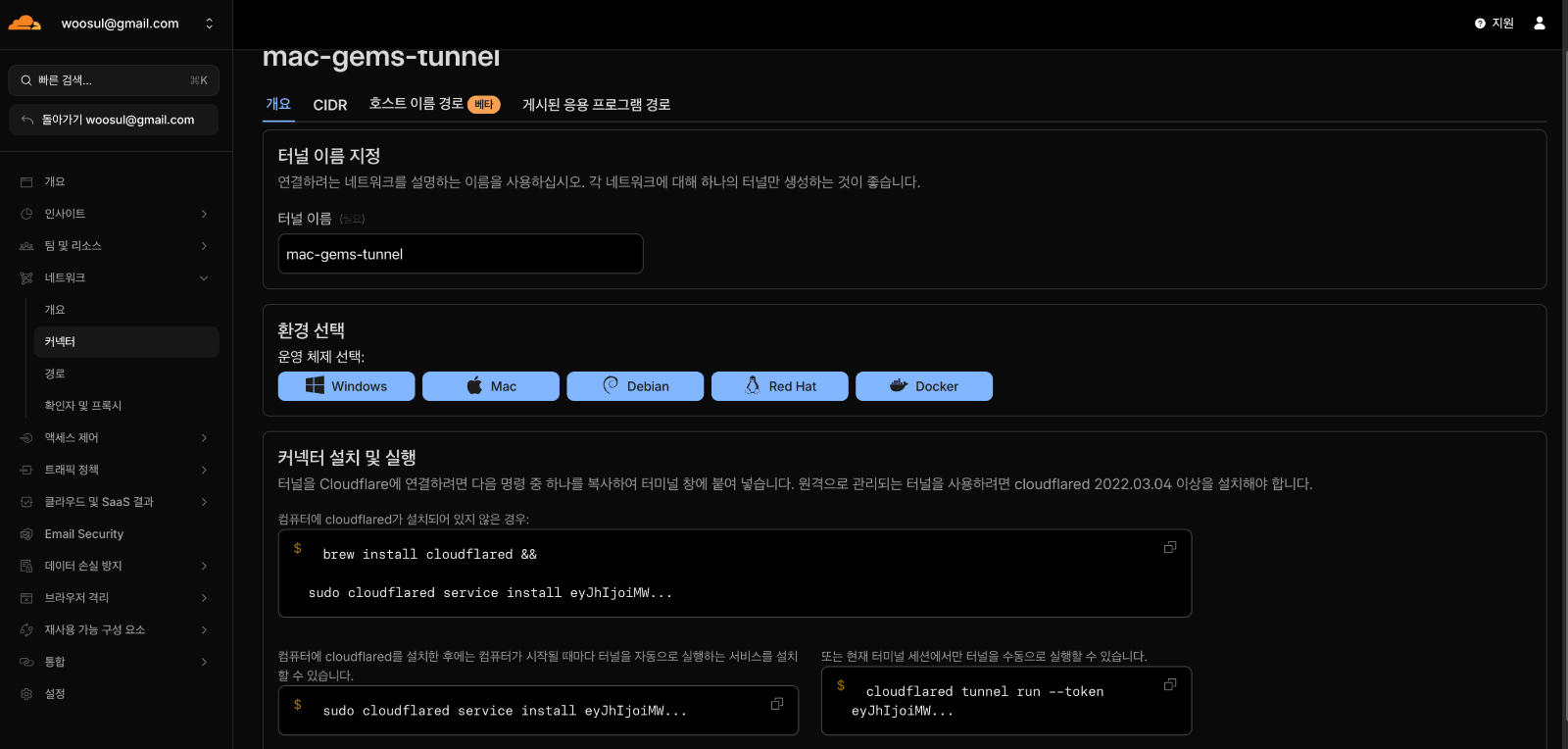Copy the brew install cloudflared command
The image size is (1568, 749).
(1170, 547)
